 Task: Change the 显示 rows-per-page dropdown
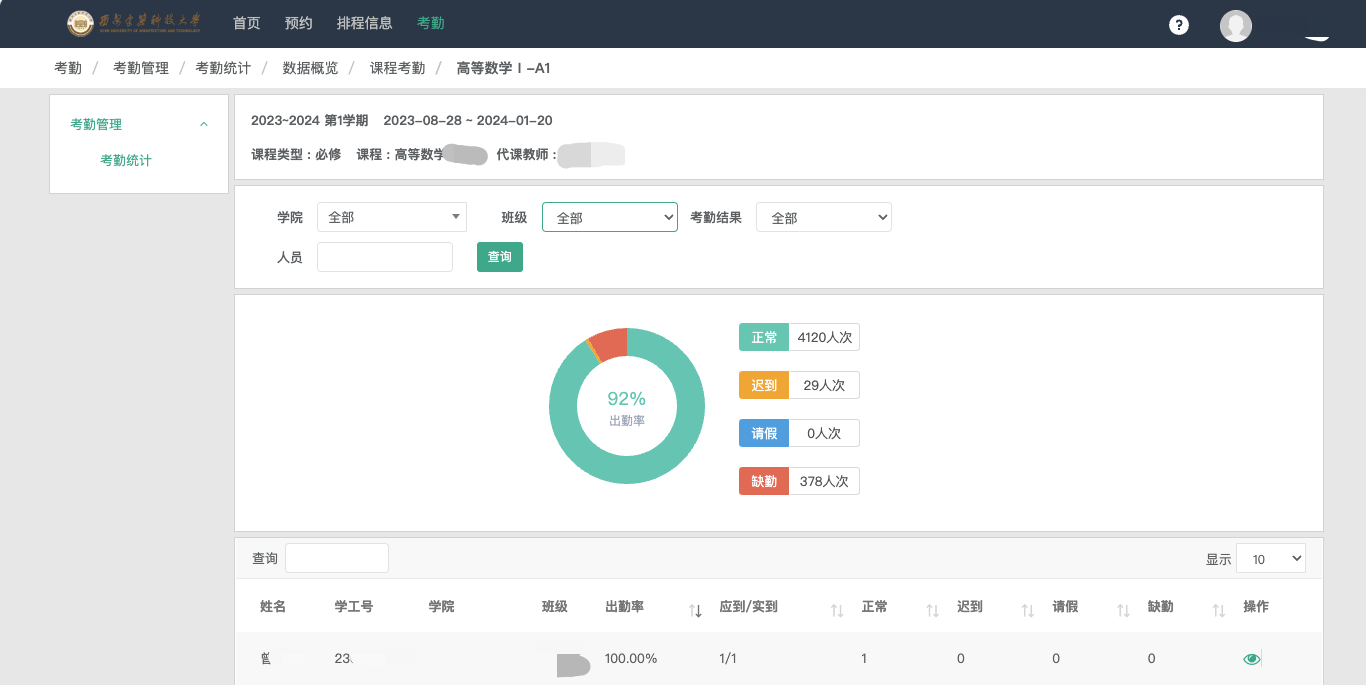coord(1271,559)
